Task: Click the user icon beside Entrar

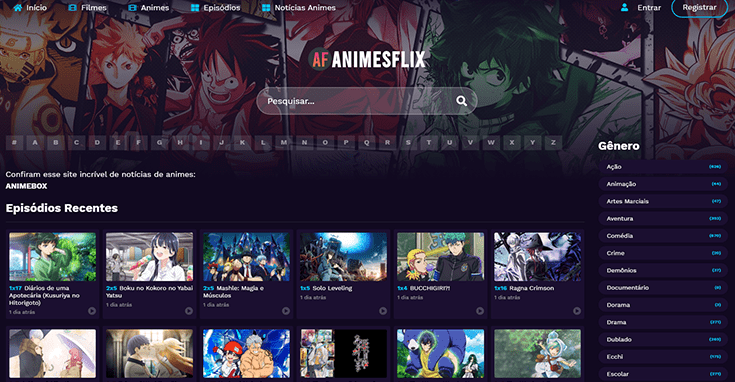Action: coord(624,7)
